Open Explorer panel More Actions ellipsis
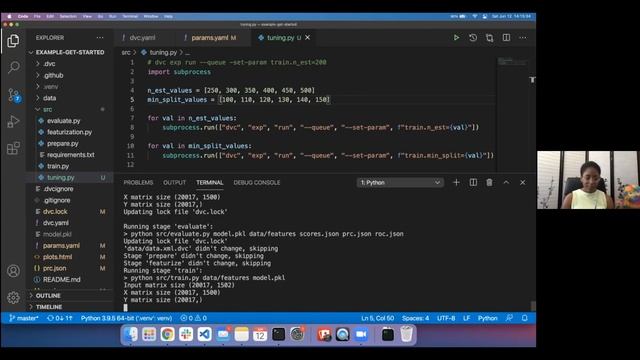The width and height of the screenshot is (640, 360). [100, 38]
